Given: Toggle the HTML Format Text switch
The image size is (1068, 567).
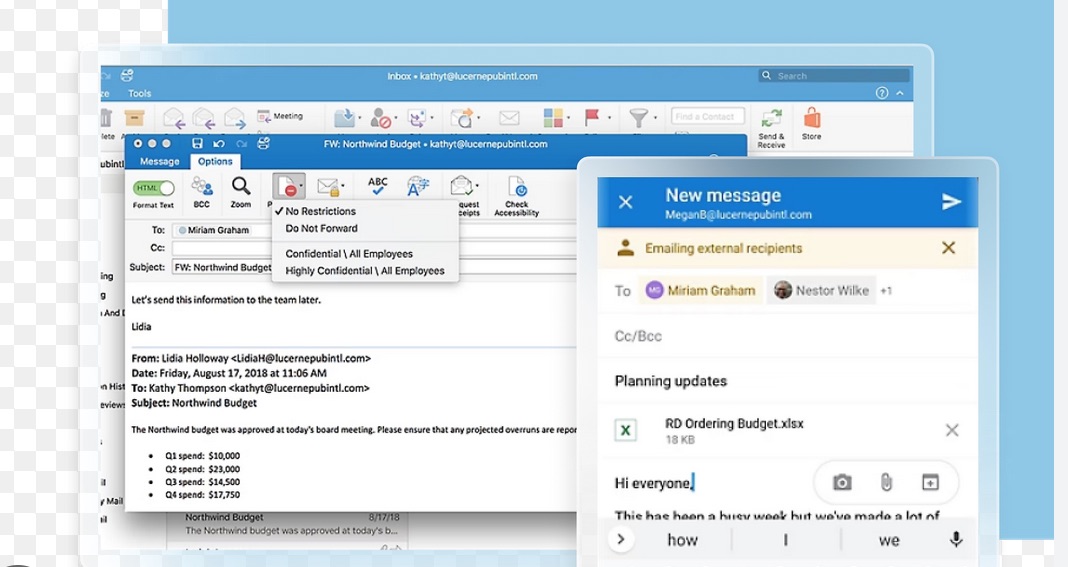Looking at the screenshot, I should coord(154,188).
